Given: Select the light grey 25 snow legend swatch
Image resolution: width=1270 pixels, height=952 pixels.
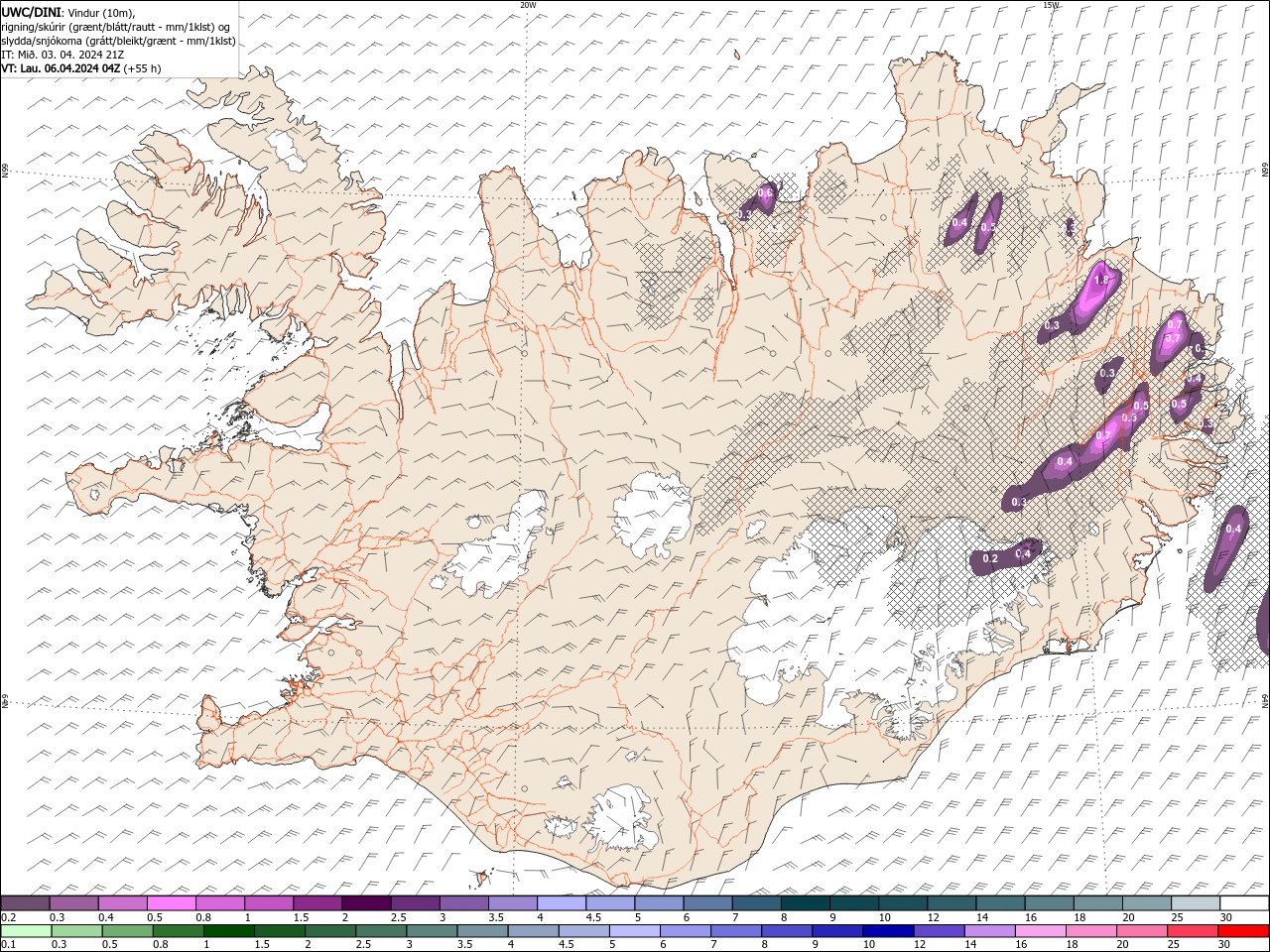Looking at the screenshot, I should click(x=1196, y=903).
